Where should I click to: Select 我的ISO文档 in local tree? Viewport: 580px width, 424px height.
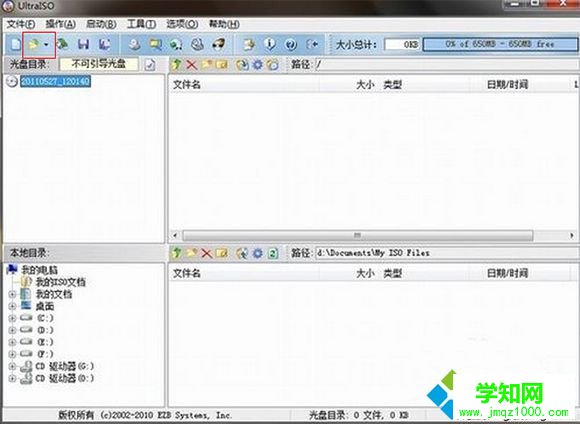(x=61, y=282)
